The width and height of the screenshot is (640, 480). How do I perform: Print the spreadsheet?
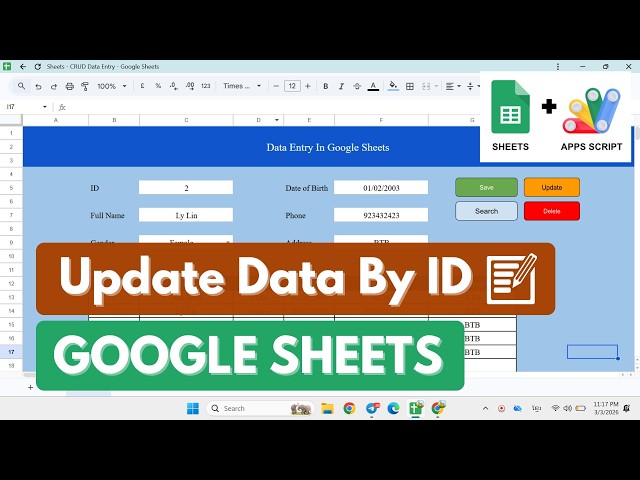70,87
